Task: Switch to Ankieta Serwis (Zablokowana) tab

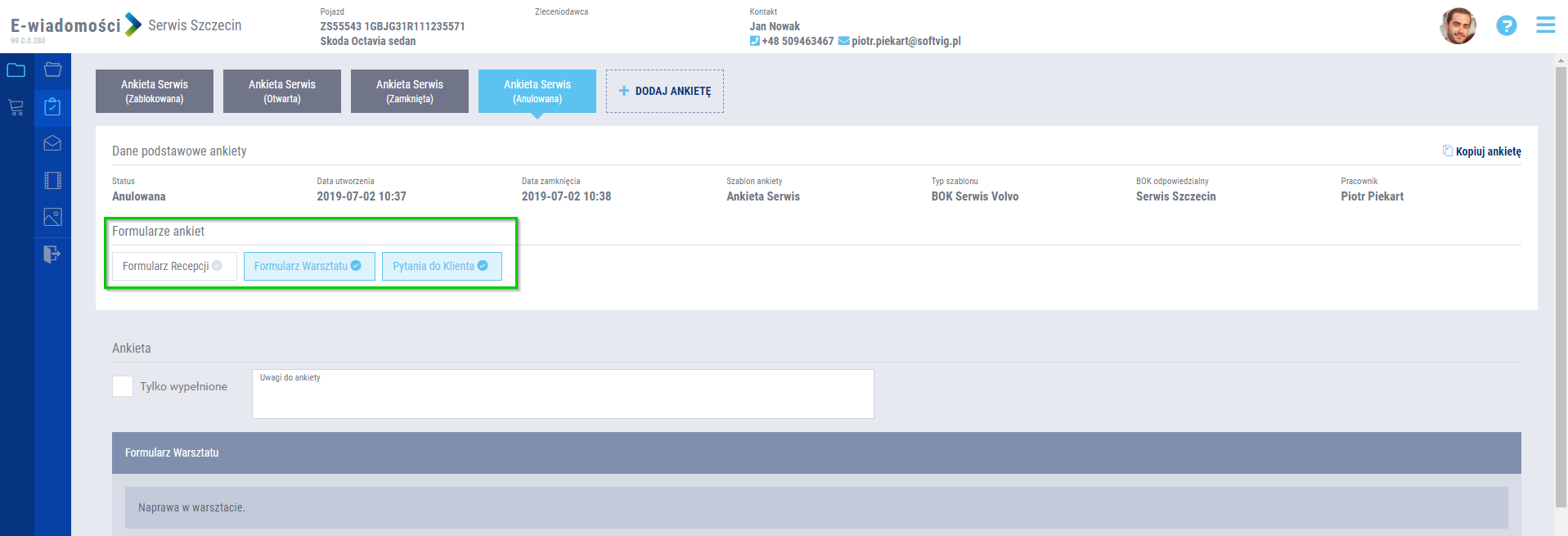Action: (155, 91)
